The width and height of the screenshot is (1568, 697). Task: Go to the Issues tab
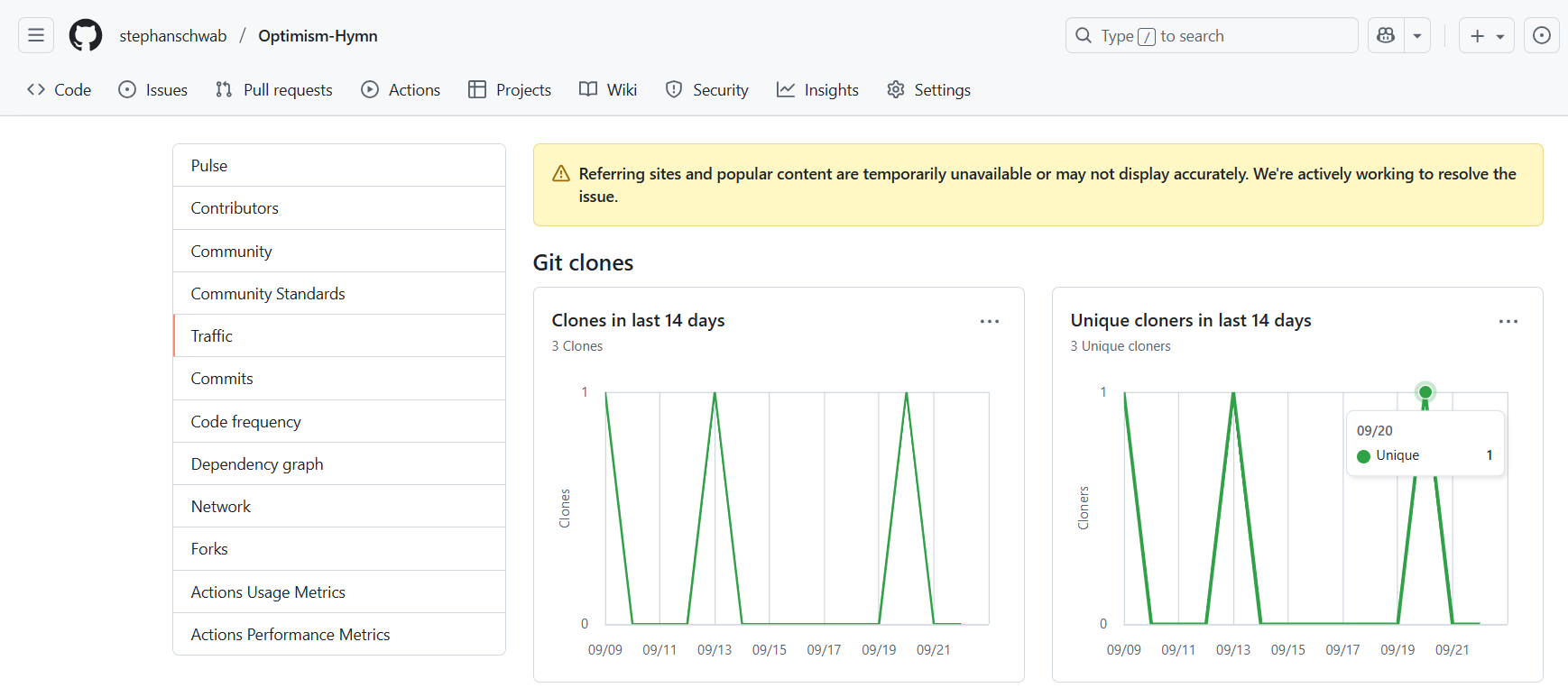pos(153,89)
